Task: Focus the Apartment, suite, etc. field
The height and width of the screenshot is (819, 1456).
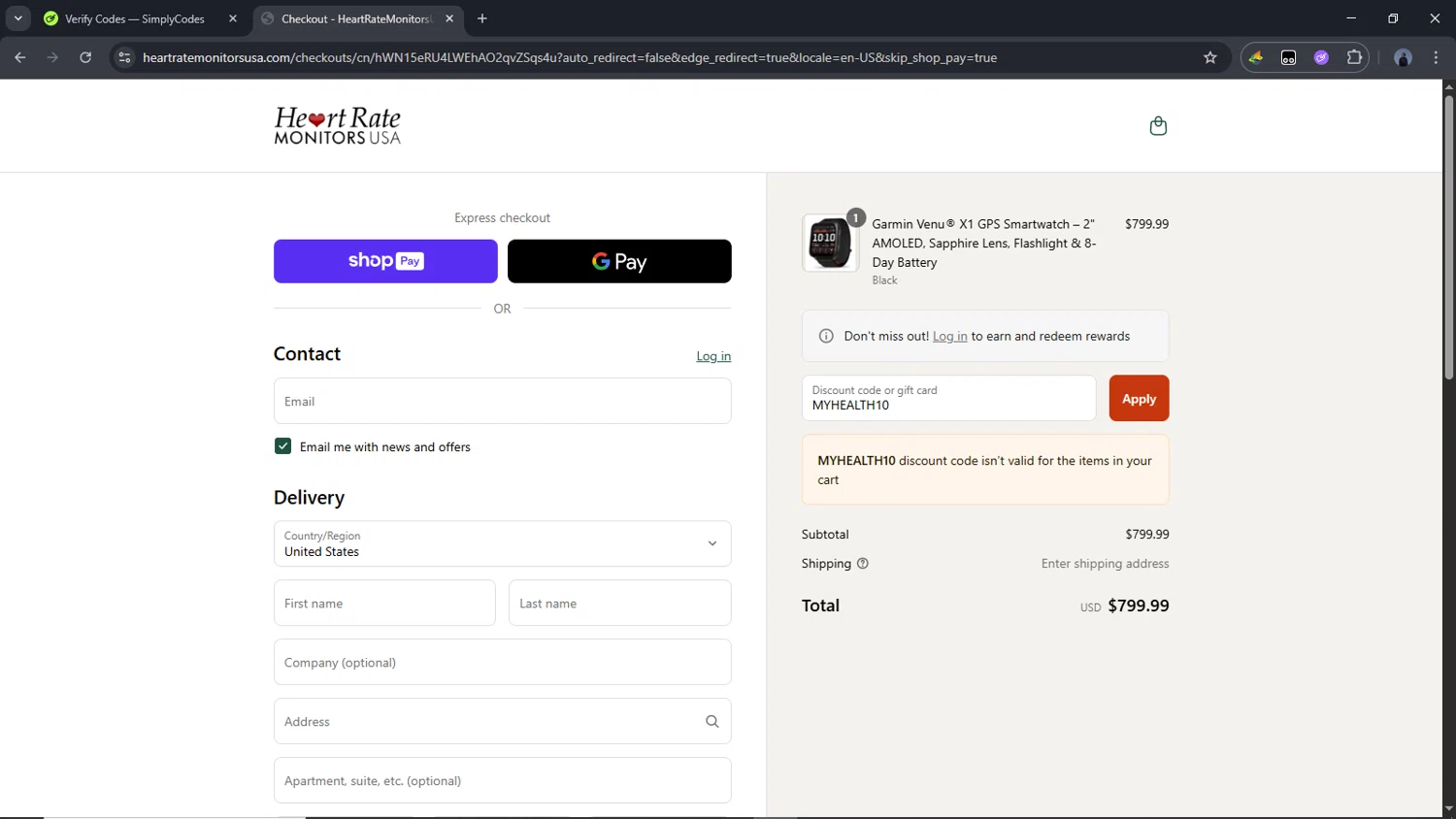Action: click(x=502, y=780)
